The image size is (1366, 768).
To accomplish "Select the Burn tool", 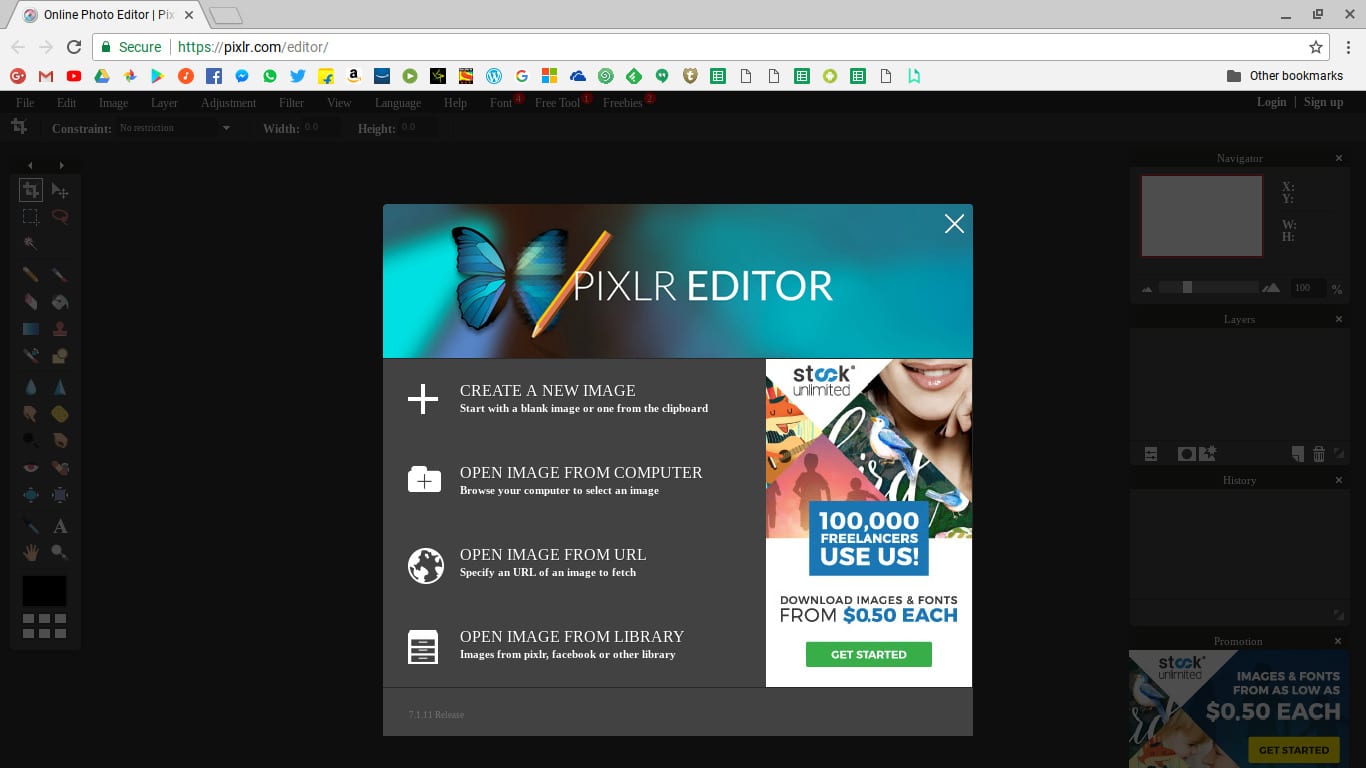I will click(x=60, y=440).
